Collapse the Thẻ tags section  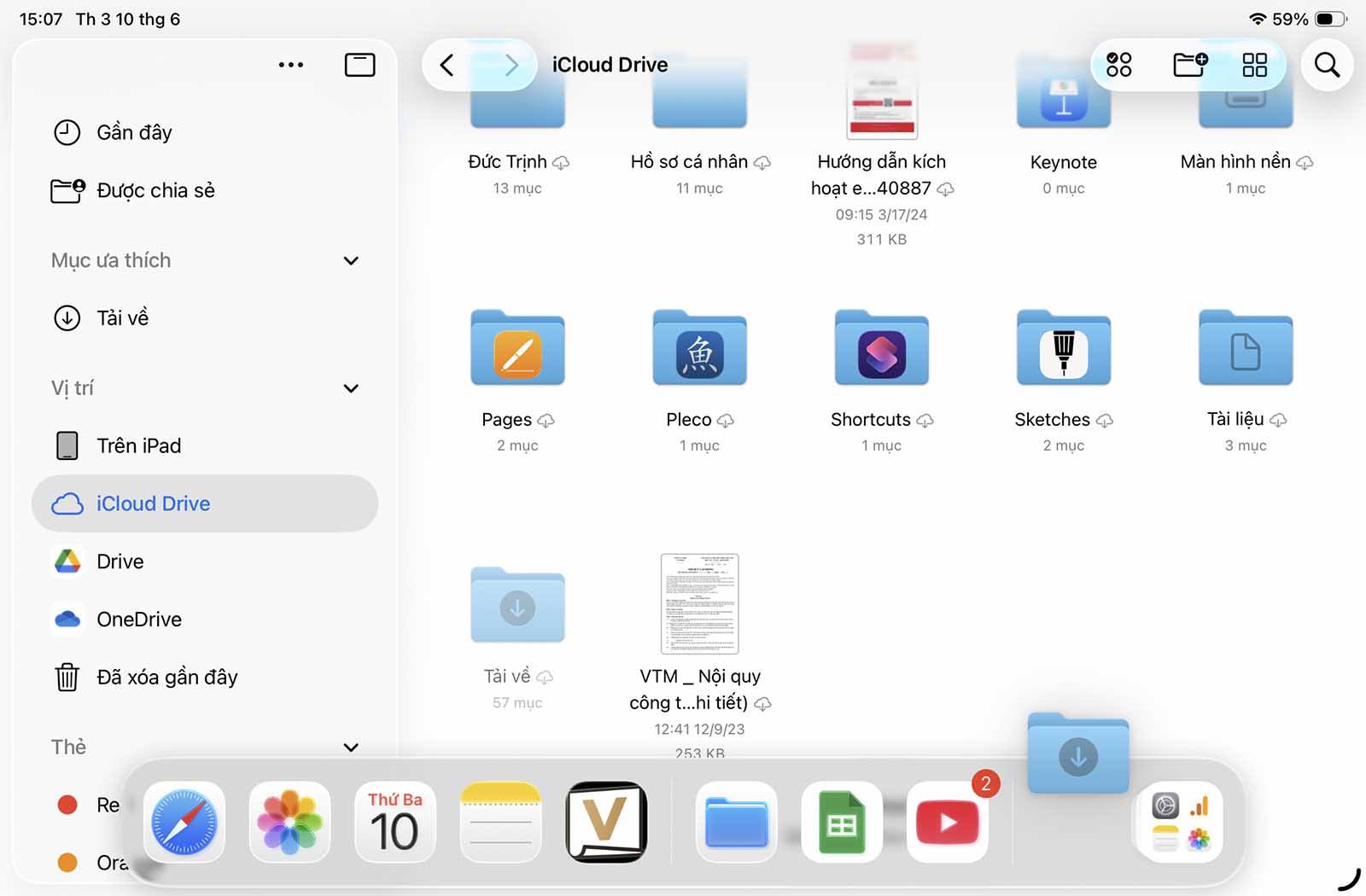click(x=350, y=748)
